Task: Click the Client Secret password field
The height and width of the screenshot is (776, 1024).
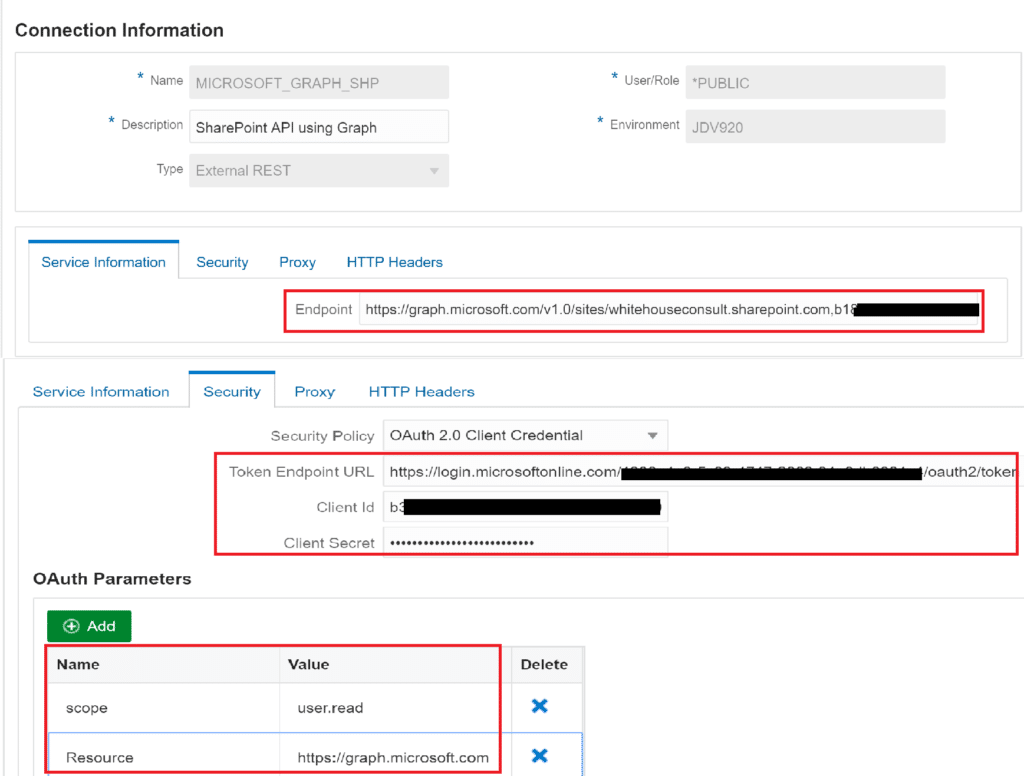Action: click(x=525, y=542)
